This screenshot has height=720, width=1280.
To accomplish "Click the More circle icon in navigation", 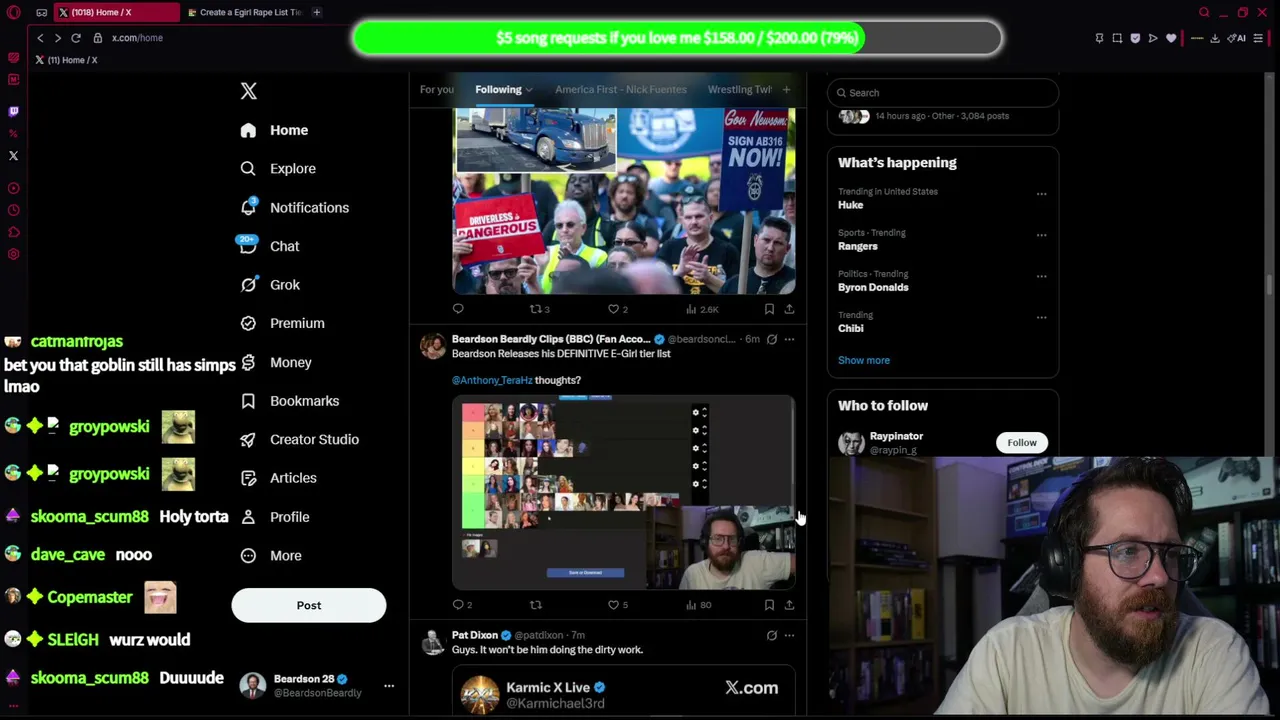I will 248,555.
